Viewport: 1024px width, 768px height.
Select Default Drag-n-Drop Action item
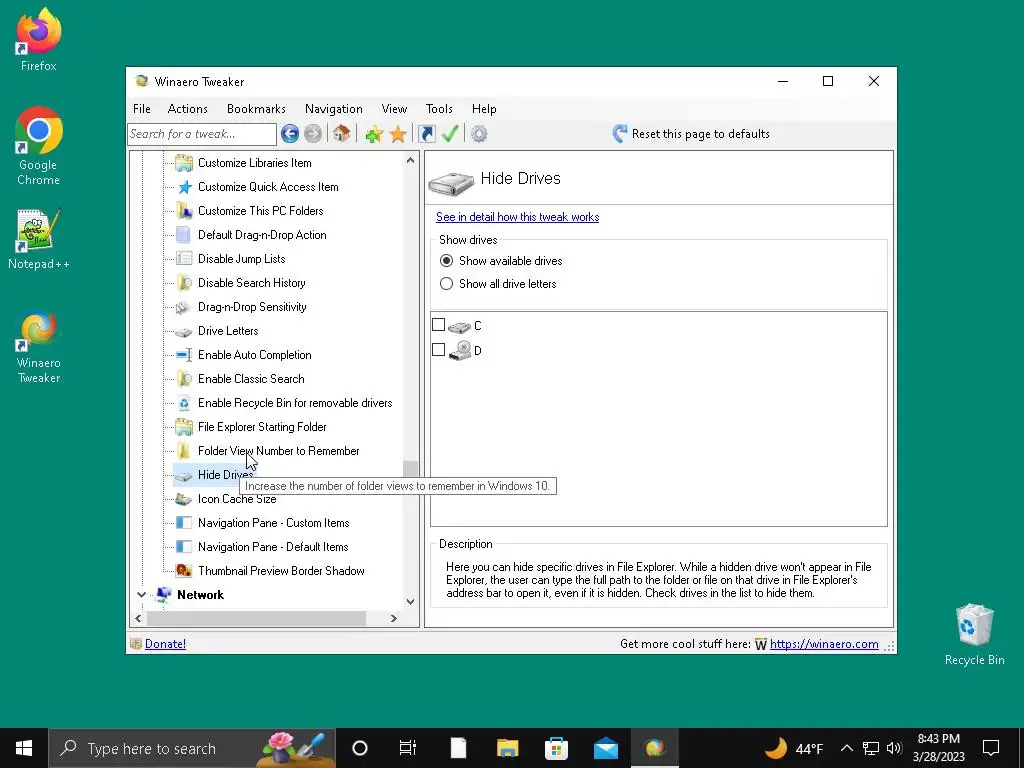(262, 235)
